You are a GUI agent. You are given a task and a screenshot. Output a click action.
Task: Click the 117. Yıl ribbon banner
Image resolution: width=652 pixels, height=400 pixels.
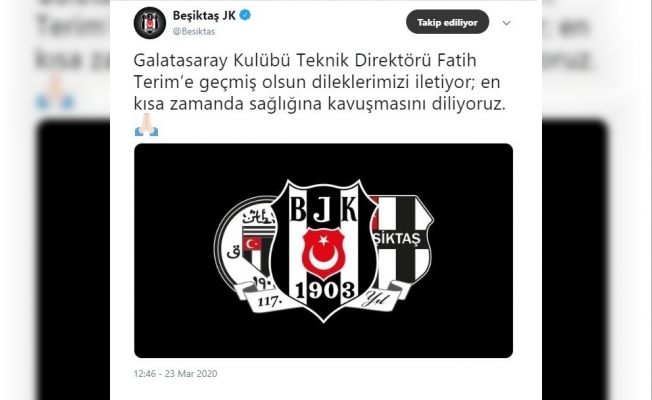pyautogui.click(x=324, y=298)
